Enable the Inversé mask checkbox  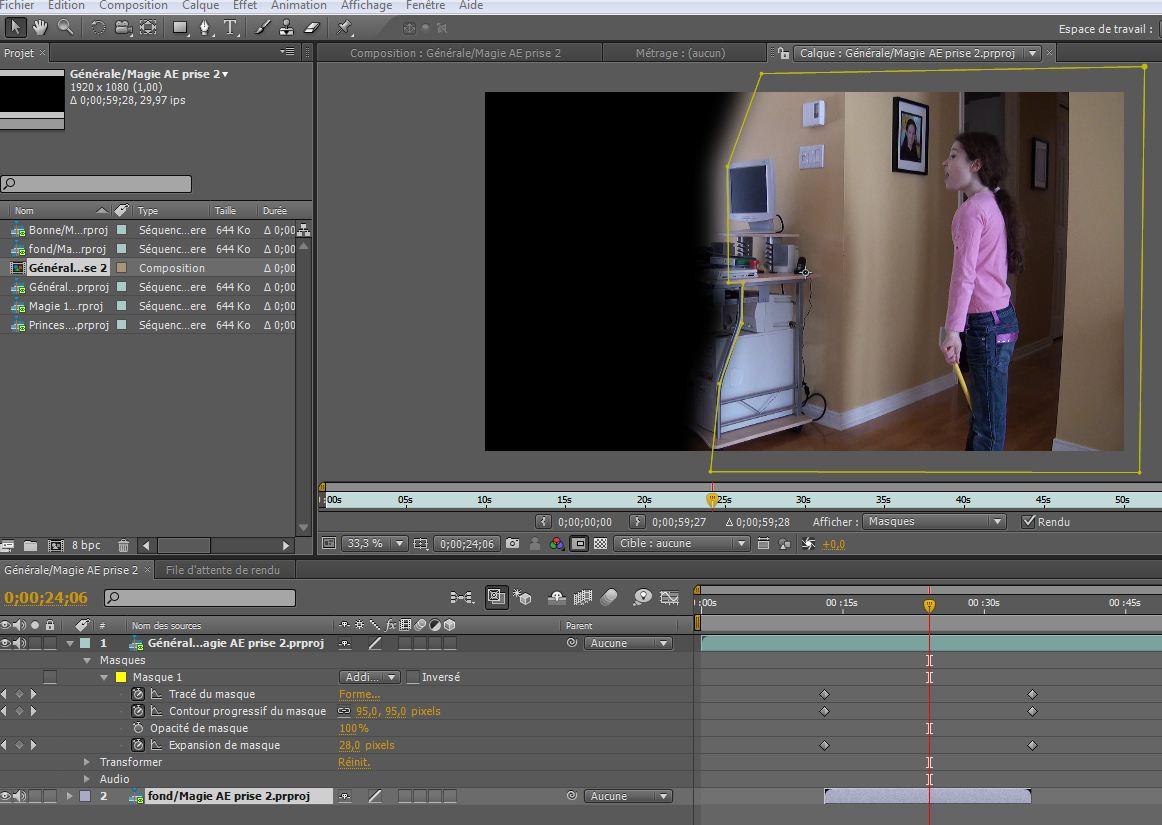(413, 677)
